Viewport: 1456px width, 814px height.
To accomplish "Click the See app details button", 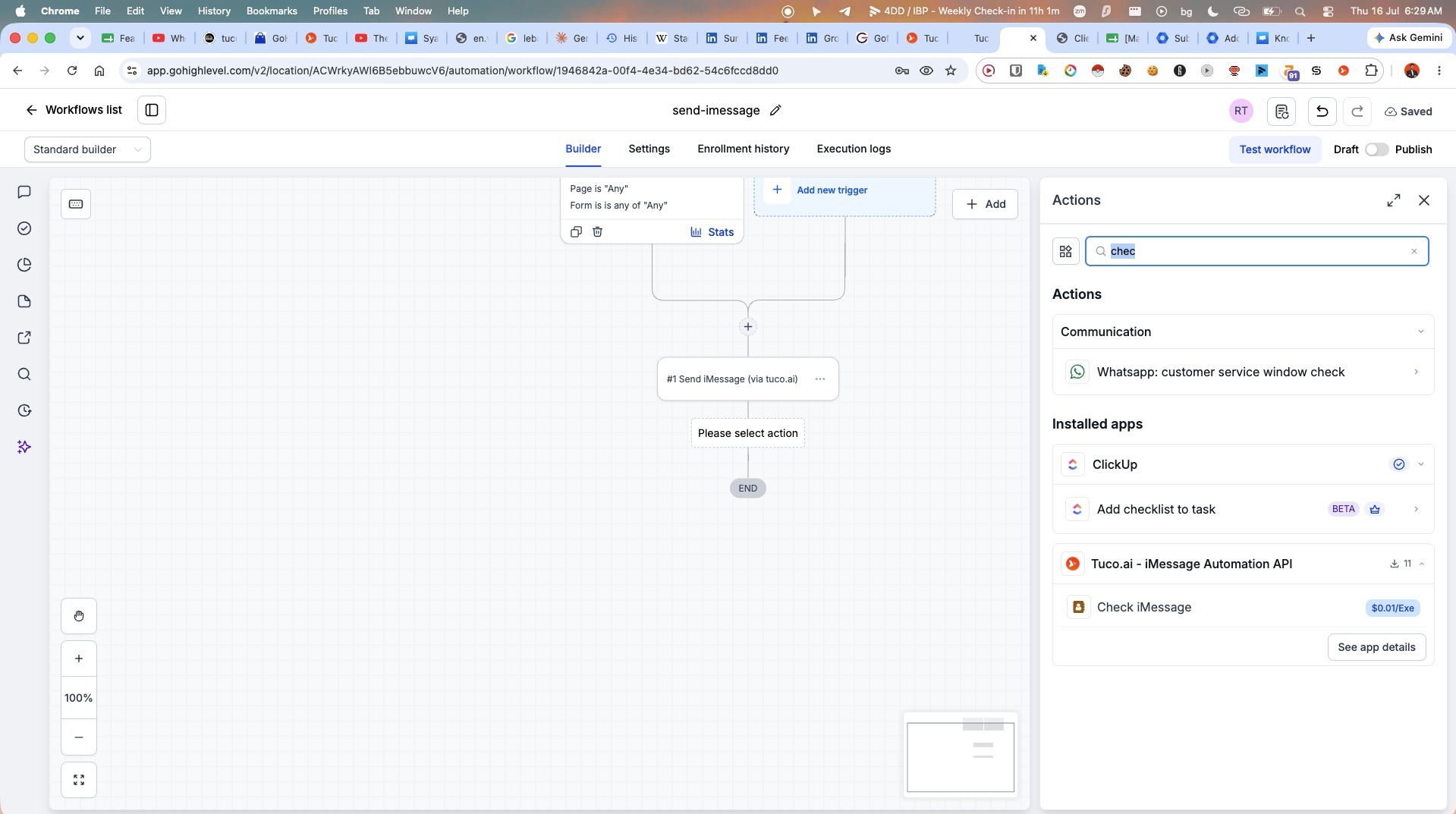I will pos(1376,647).
